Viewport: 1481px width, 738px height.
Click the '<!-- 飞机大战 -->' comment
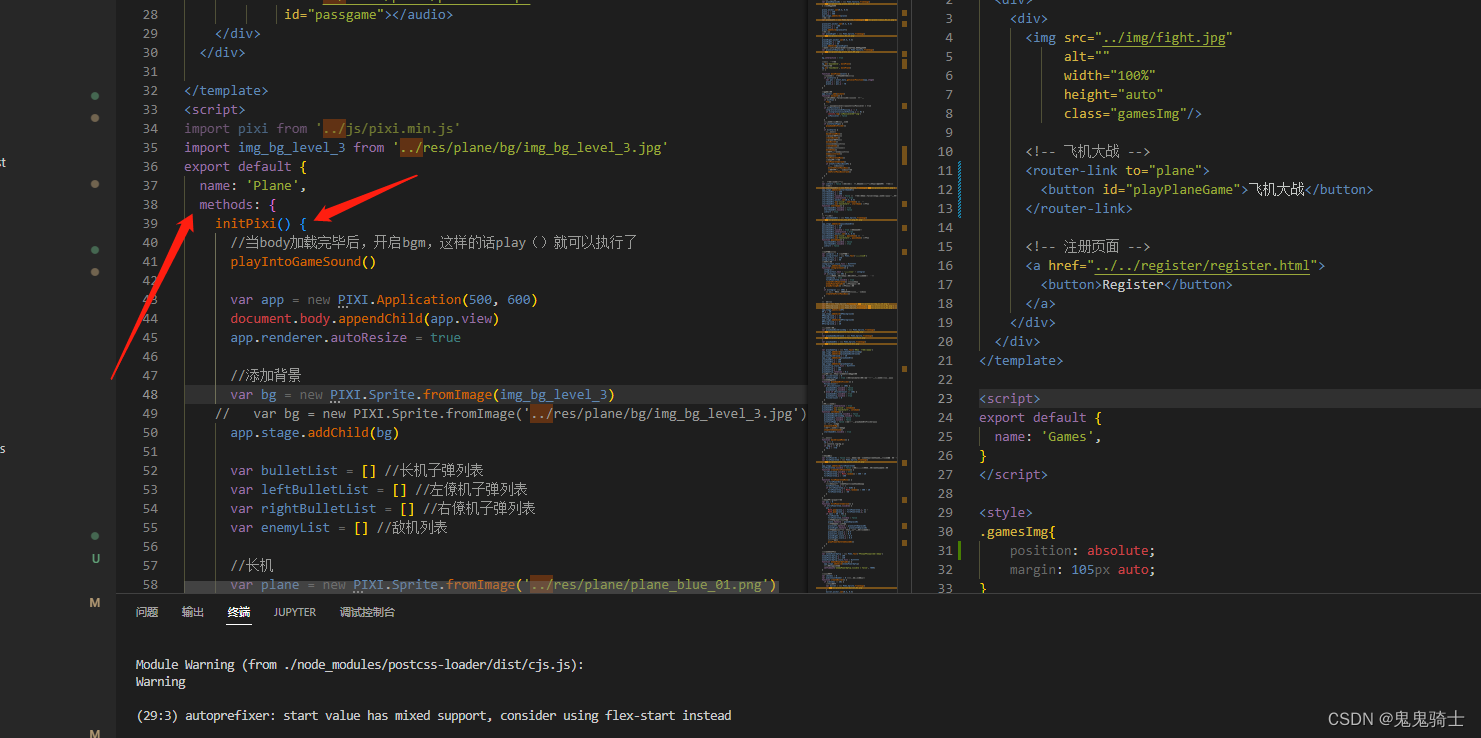1088,152
